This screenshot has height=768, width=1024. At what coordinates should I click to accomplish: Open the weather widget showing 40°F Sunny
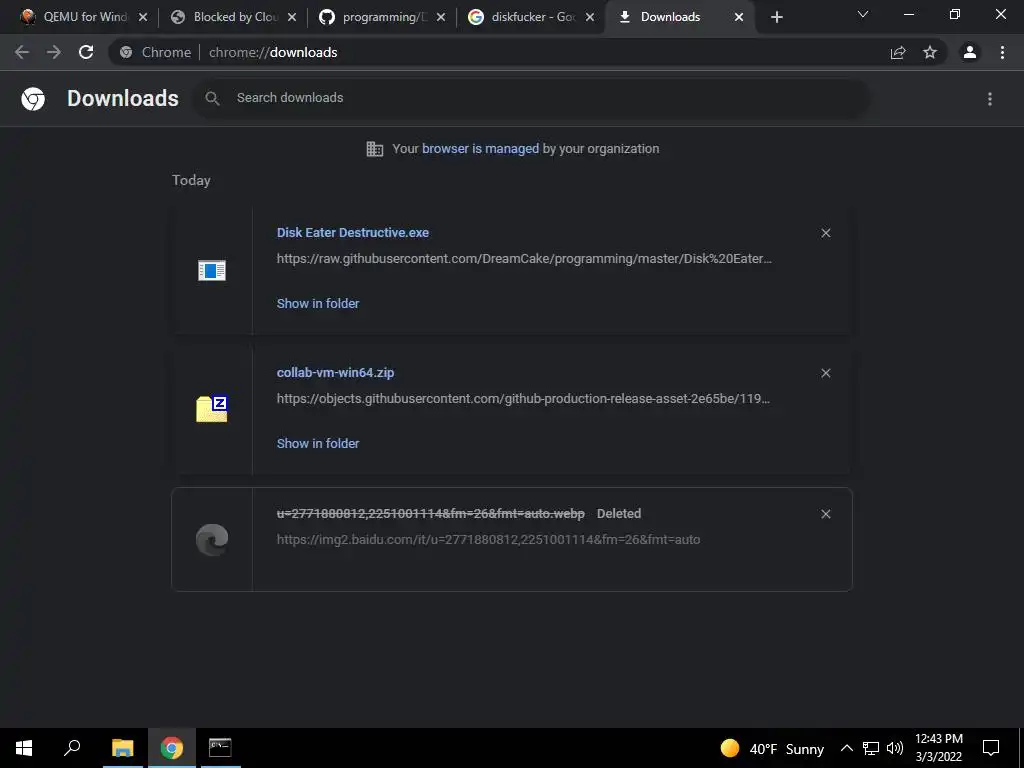pos(772,748)
